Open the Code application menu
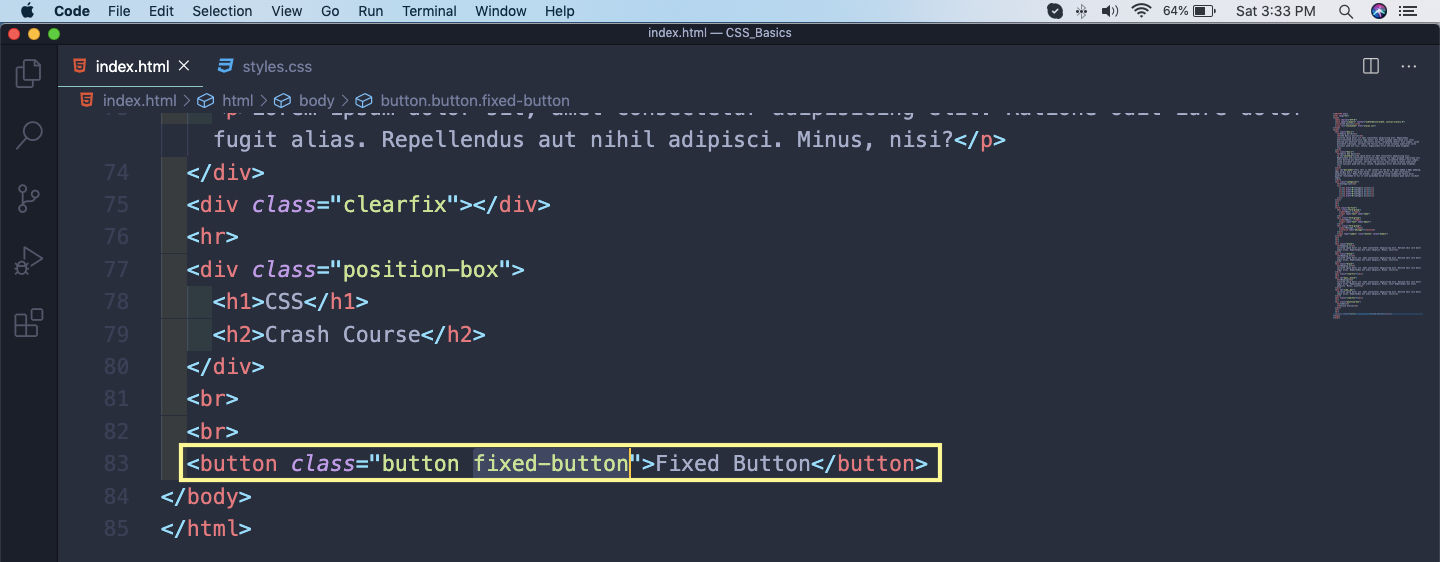This screenshot has width=1440, height=562. tap(71, 11)
